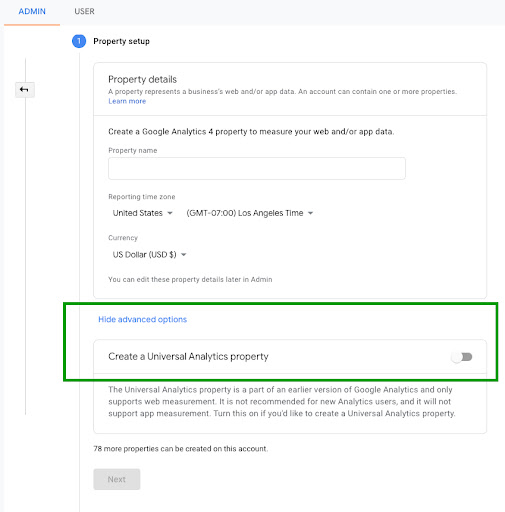
Task: Click the back arrow icon
Action: click(x=24, y=90)
